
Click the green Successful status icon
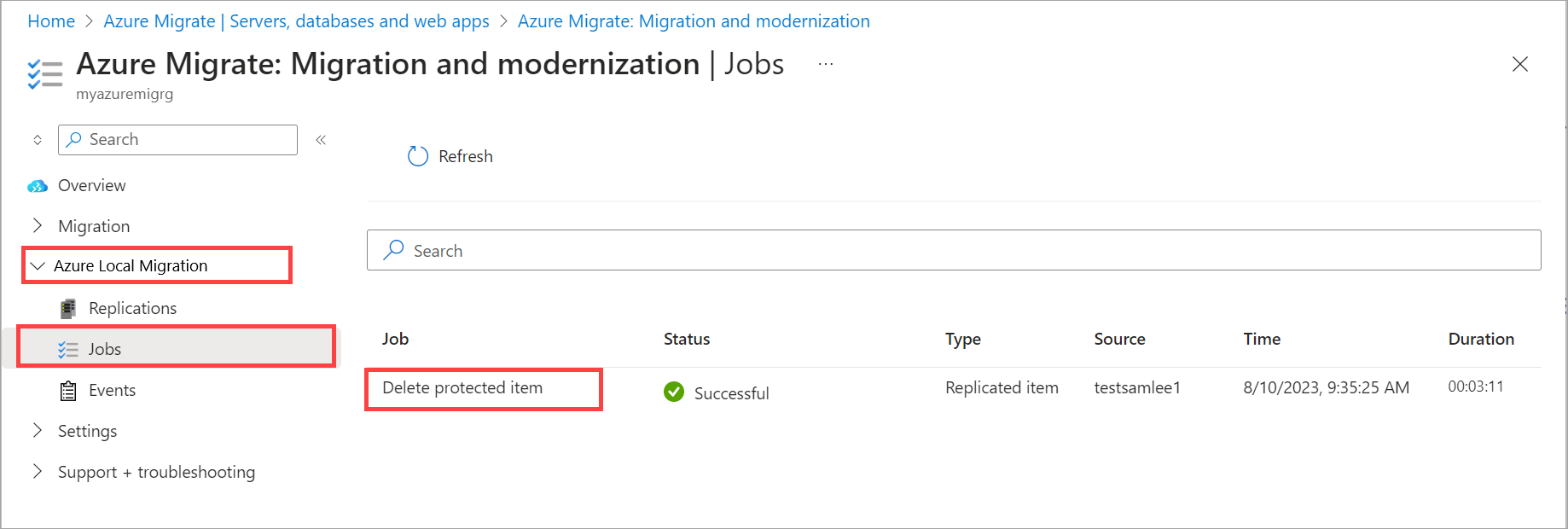coord(674,392)
